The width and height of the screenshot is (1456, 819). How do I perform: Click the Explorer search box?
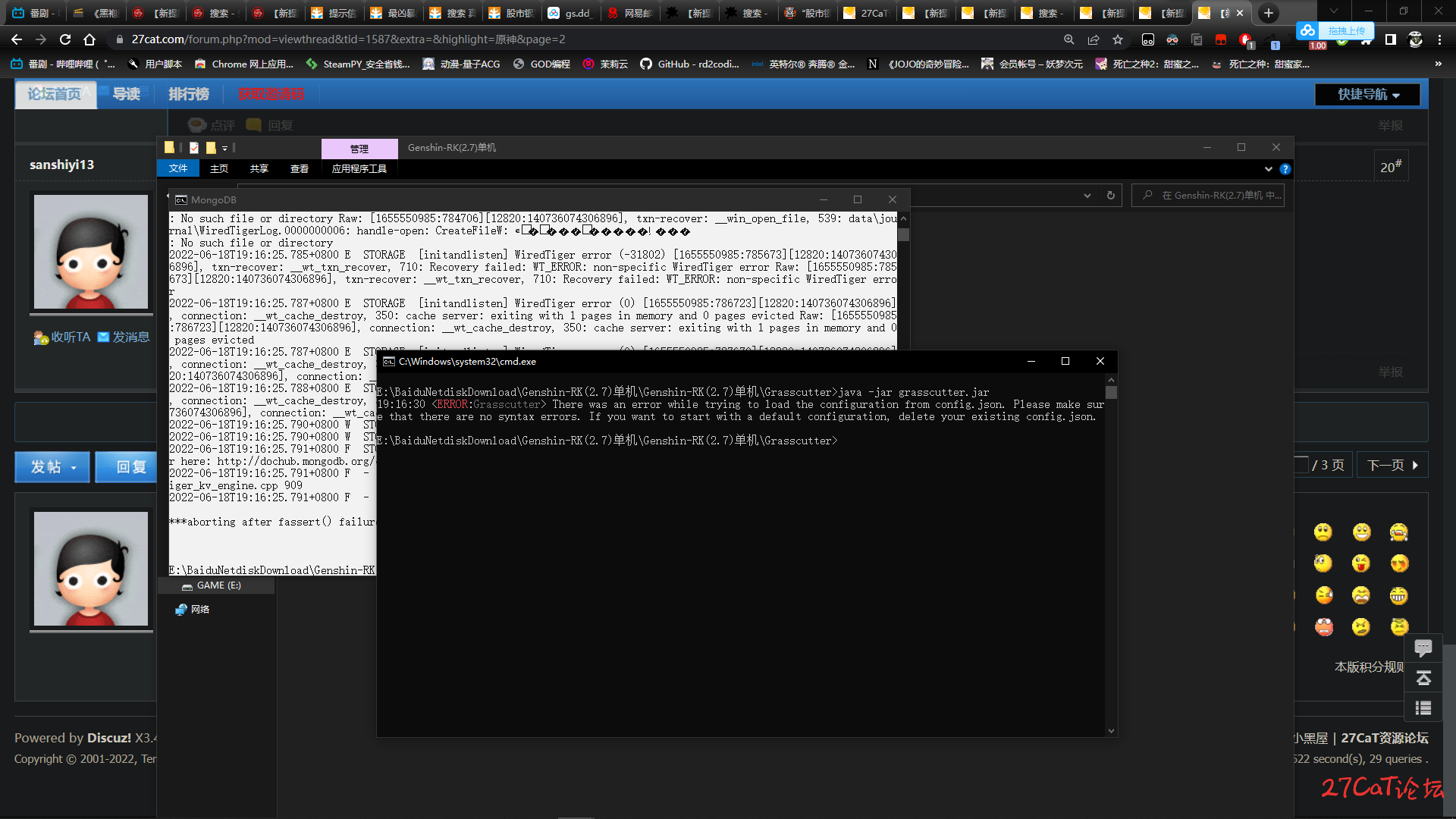(1208, 195)
